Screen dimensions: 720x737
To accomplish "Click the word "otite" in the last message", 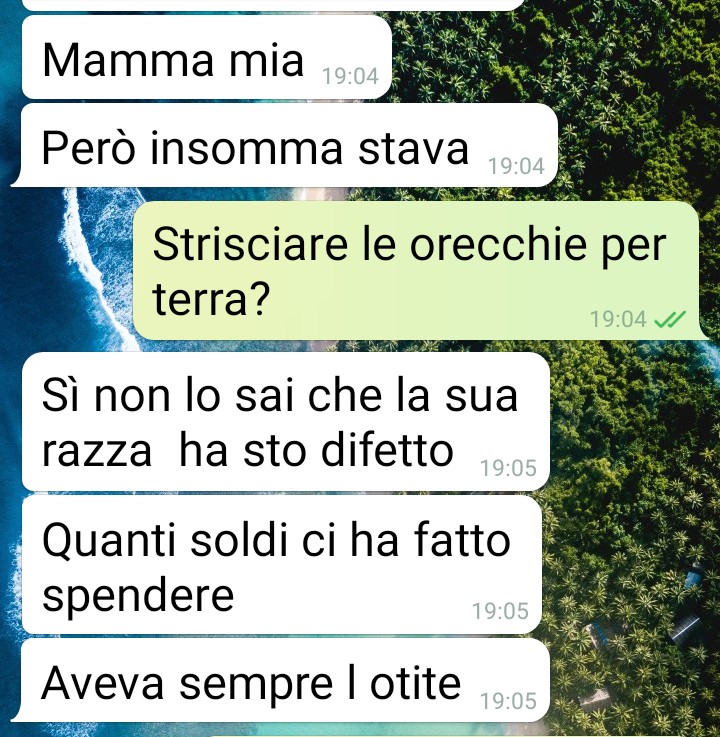I will [x=415, y=683].
